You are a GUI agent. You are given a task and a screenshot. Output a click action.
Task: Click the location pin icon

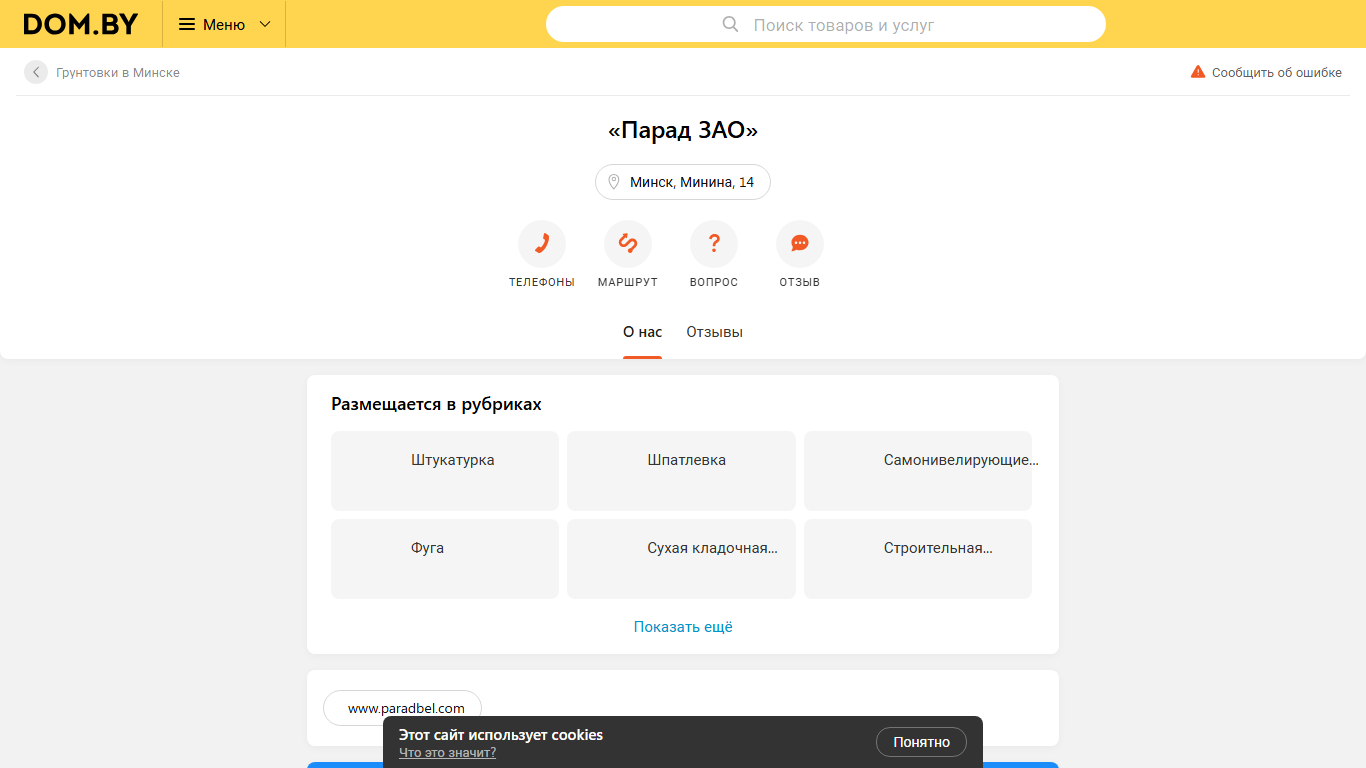(614, 182)
